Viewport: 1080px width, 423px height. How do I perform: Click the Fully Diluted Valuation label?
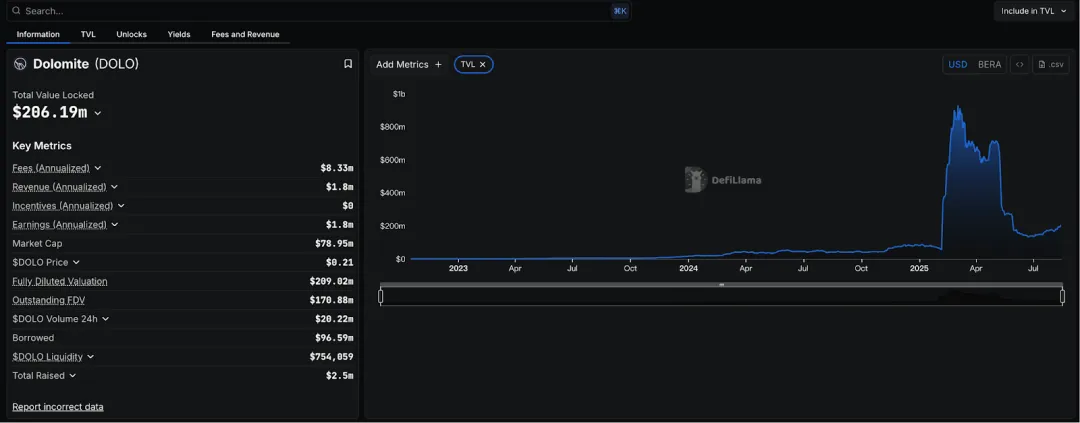click(x=60, y=281)
